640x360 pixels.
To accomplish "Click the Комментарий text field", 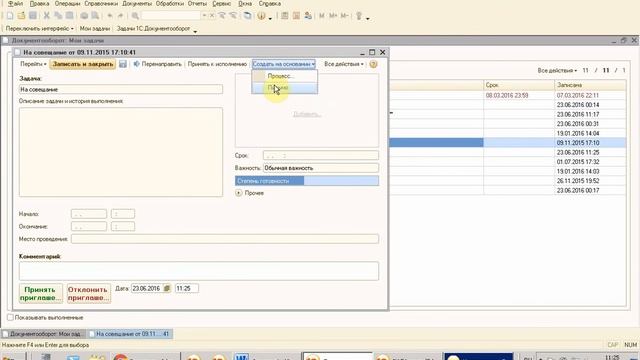I will (x=199, y=271).
